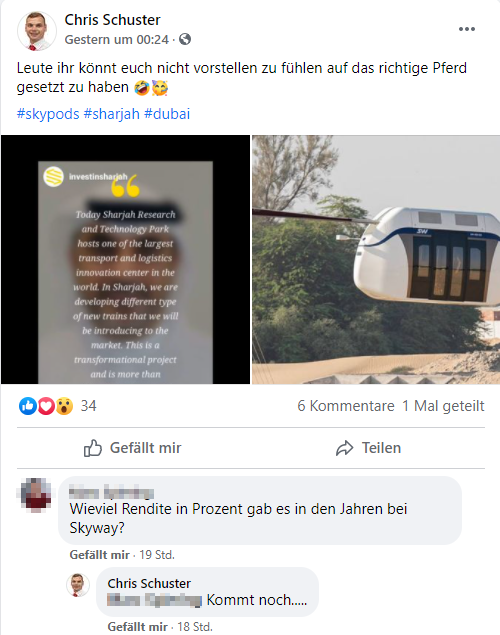Expand the 6 Kommentare list
Image resolution: width=500 pixels, height=635 pixels.
coord(346,406)
